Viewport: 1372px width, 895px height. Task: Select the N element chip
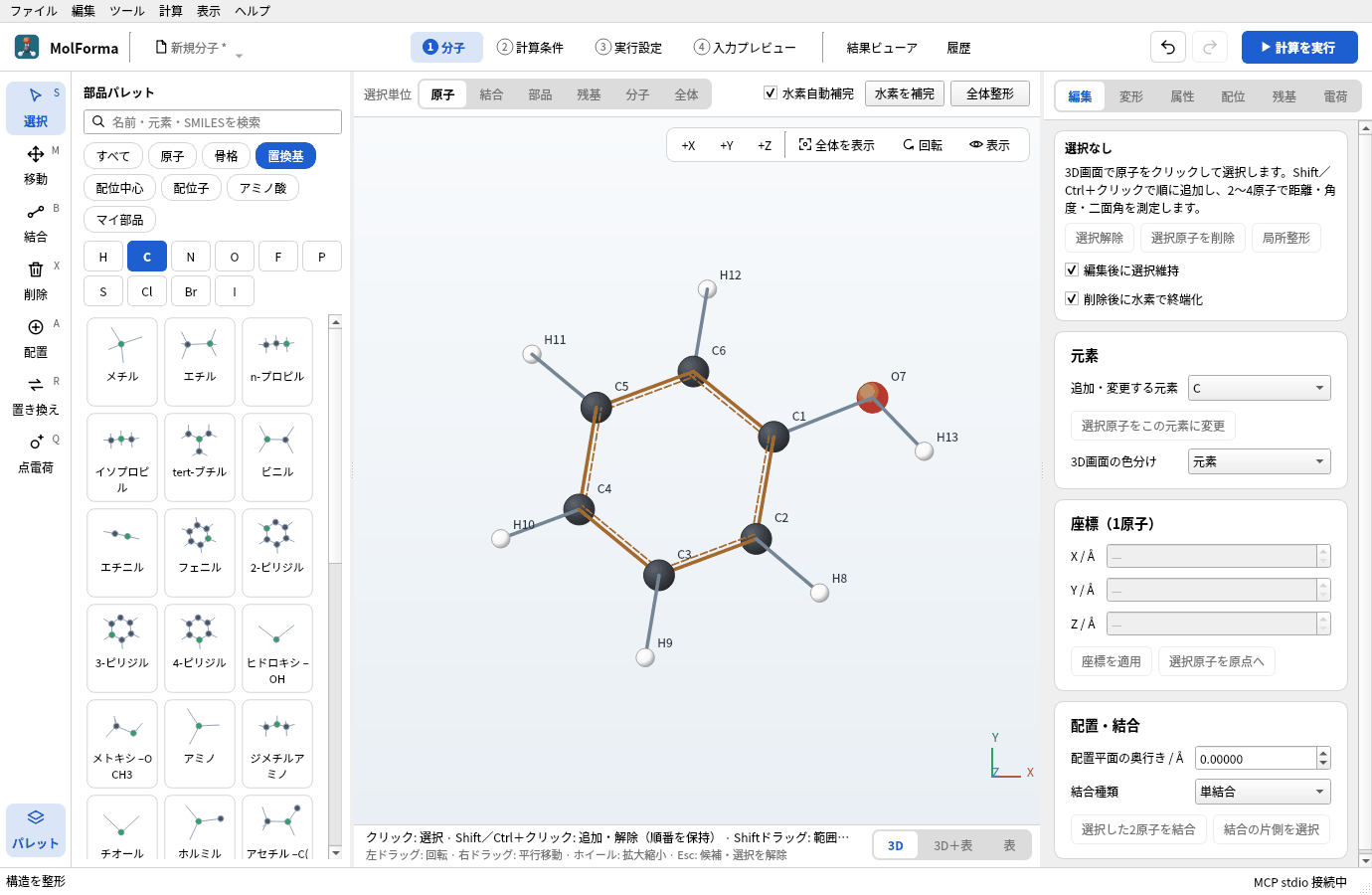click(191, 257)
